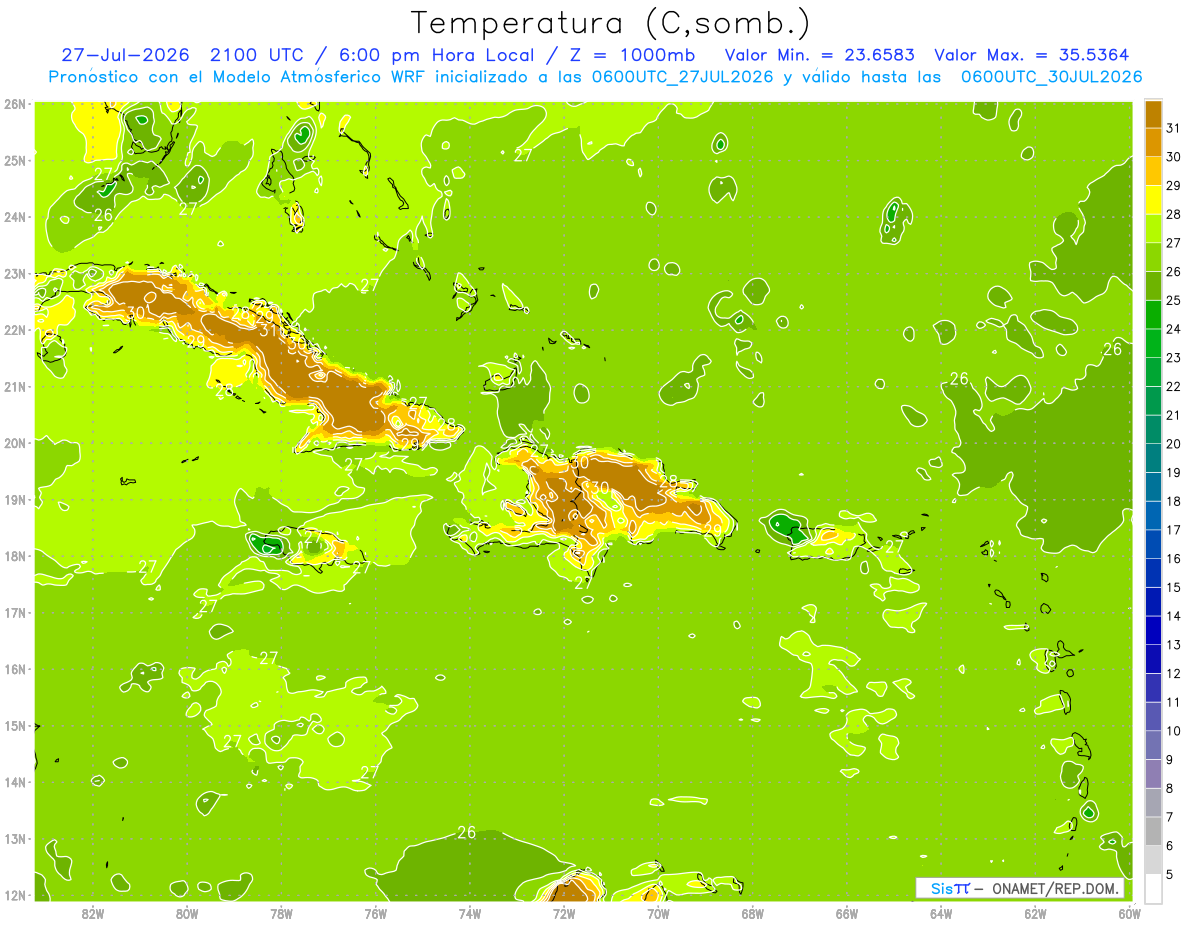The image size is (1200, 927).
Task: Click the "20N" latitude axis label
Action: tap(15, 443)
